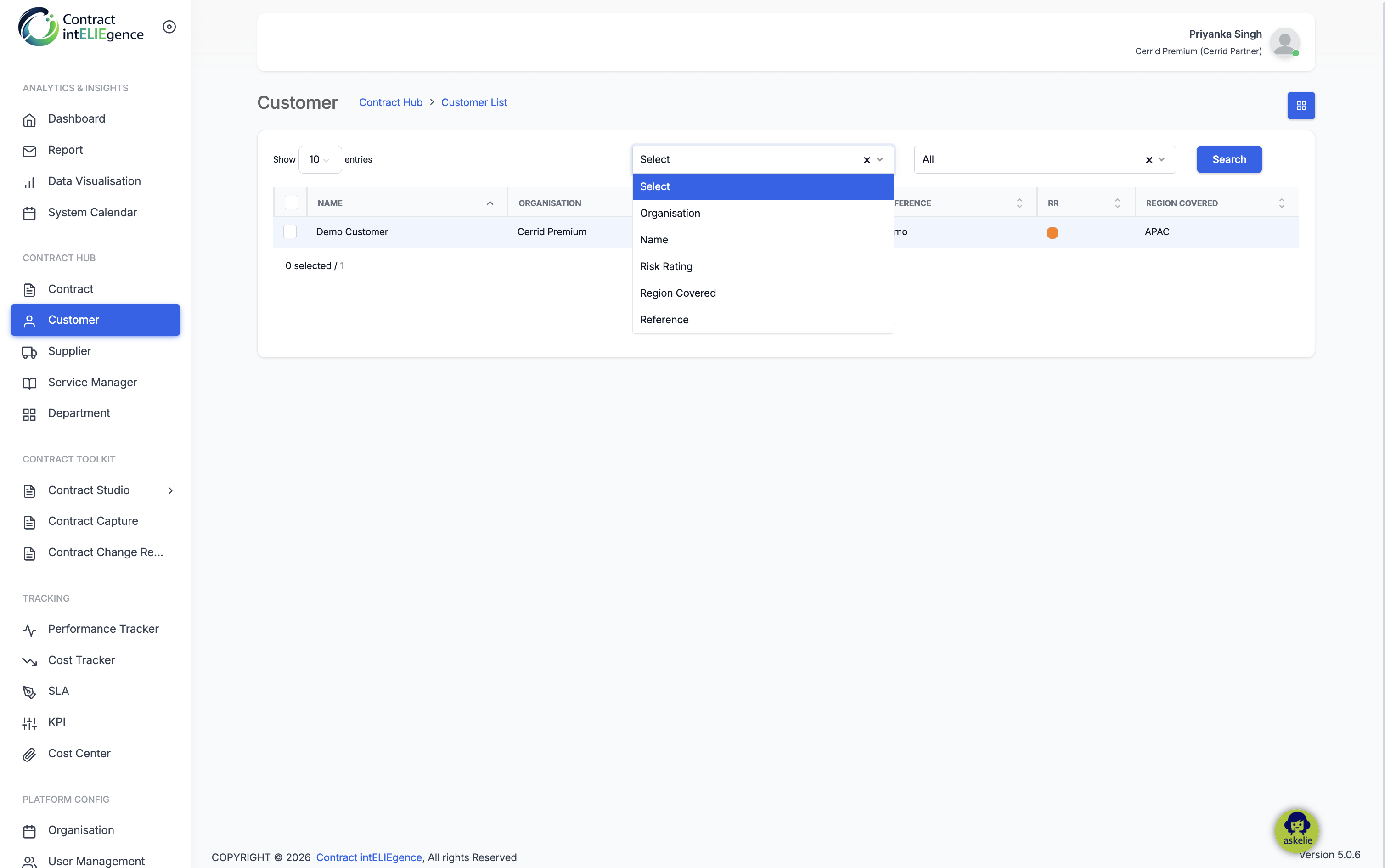Click the Contract Change Request icon
The image size is (1385, 868).
[29, 553]
